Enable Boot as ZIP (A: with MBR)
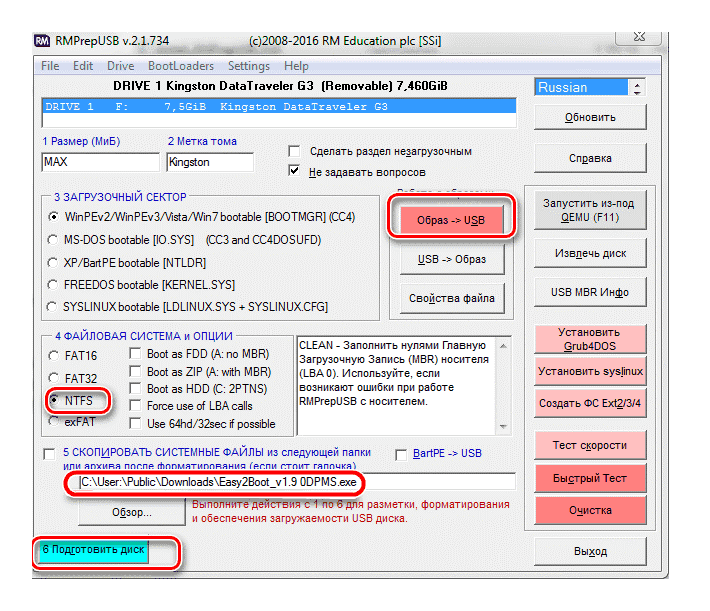 coord(135,371)
